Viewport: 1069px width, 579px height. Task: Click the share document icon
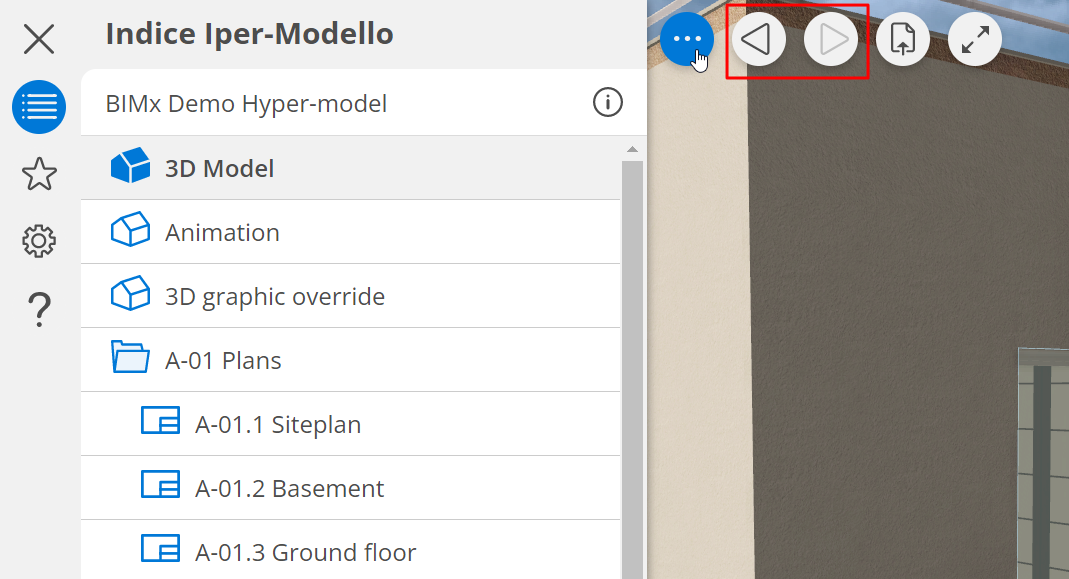tap(903, 40)
